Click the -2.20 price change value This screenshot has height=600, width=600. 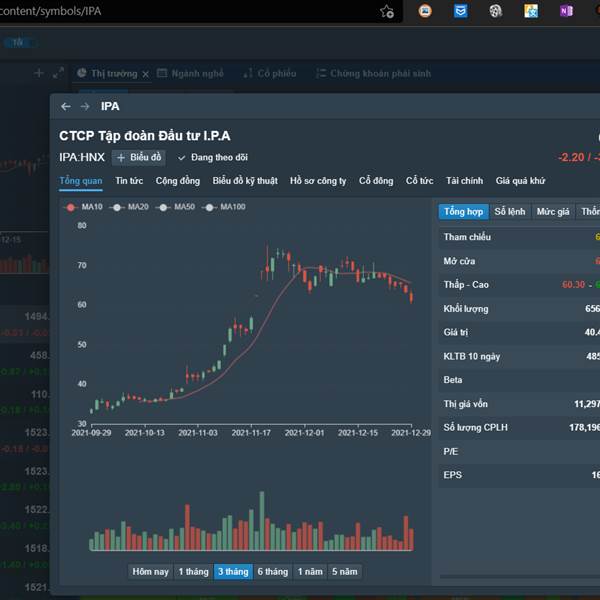(x=571, y=157)
